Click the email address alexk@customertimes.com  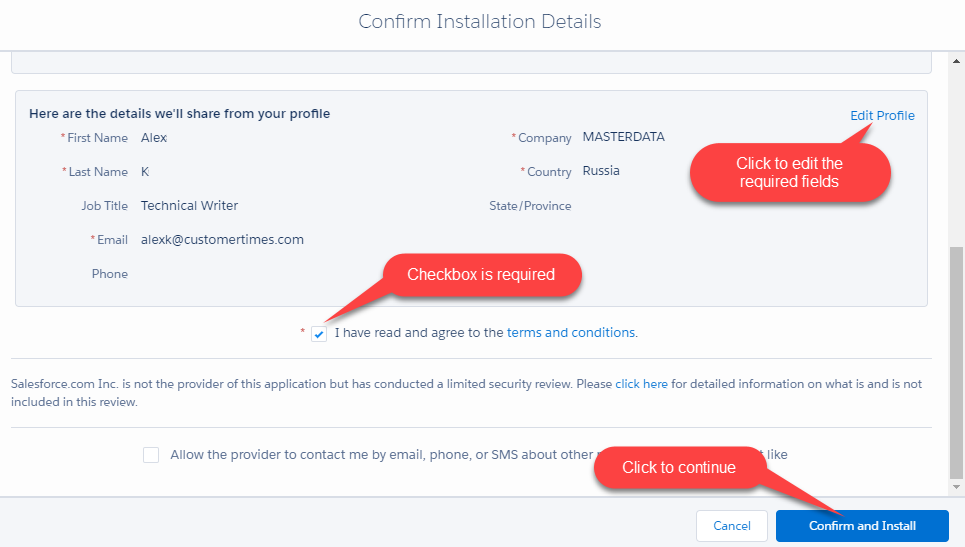(x=222, y=240)
